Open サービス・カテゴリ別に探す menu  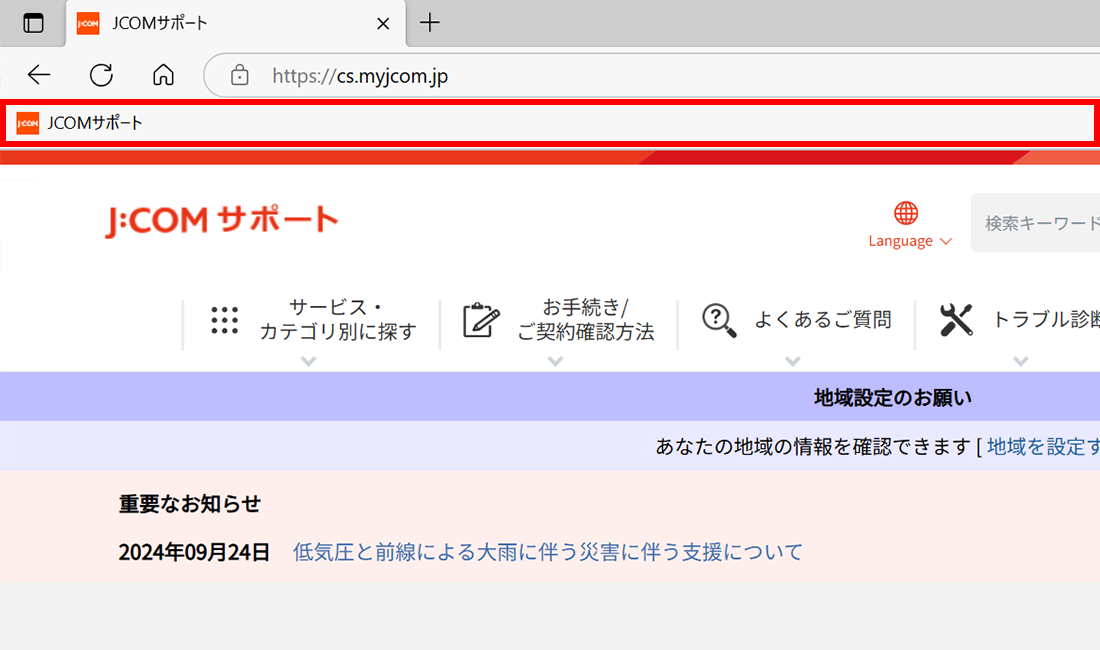pos(337,319)
